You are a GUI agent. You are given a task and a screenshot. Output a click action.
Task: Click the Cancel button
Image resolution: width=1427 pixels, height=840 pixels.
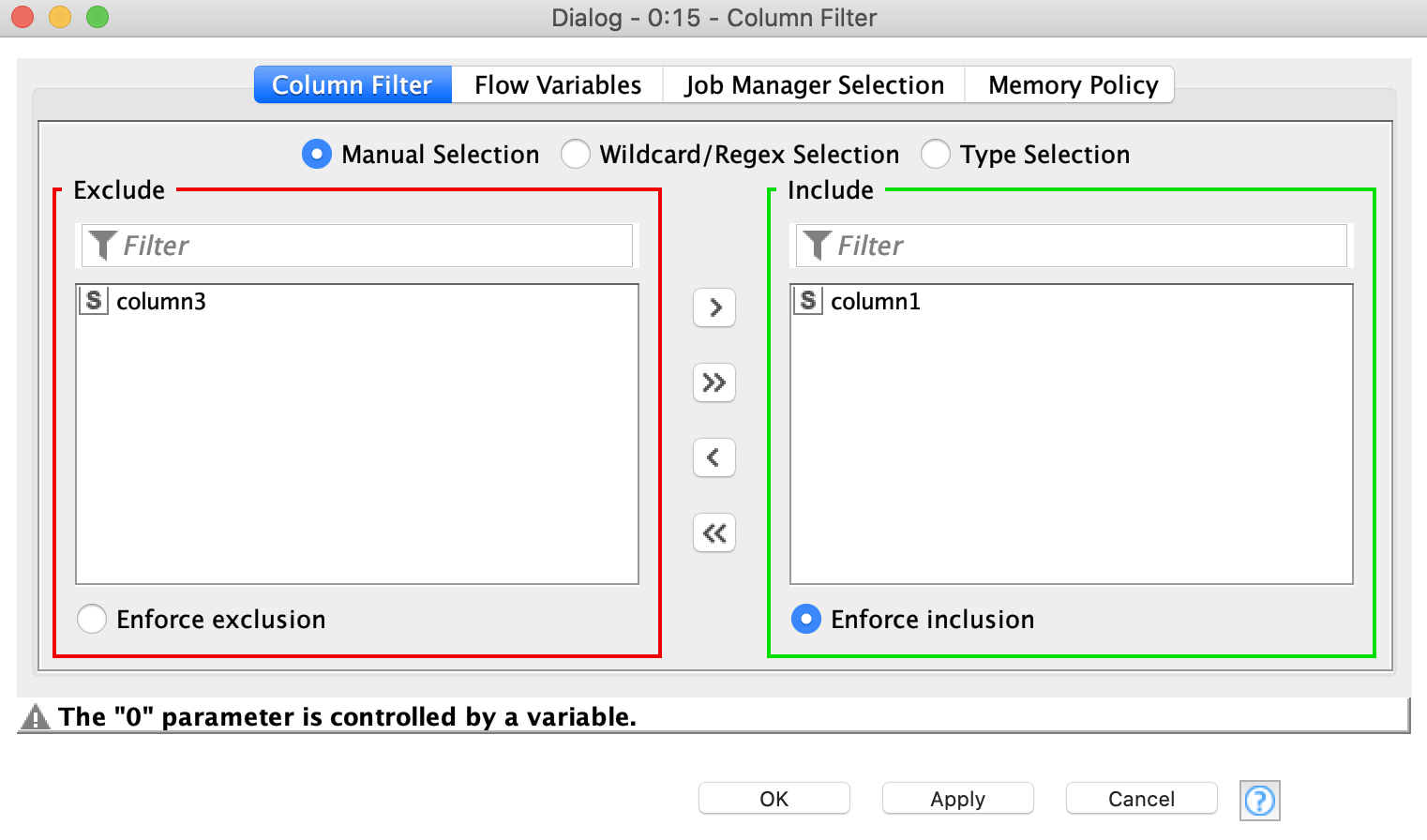point(1140,799)
